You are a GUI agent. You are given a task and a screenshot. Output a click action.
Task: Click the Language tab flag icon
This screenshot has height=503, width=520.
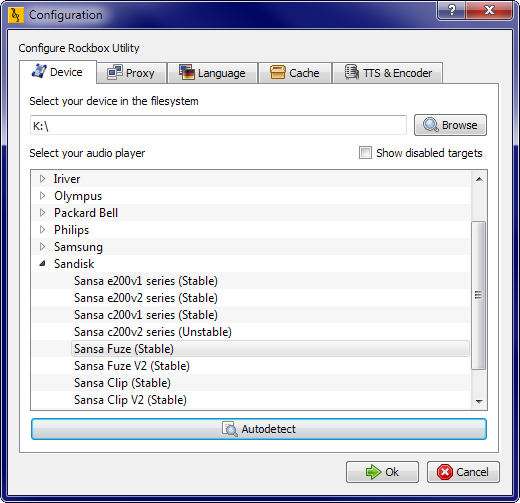[187, 72]
